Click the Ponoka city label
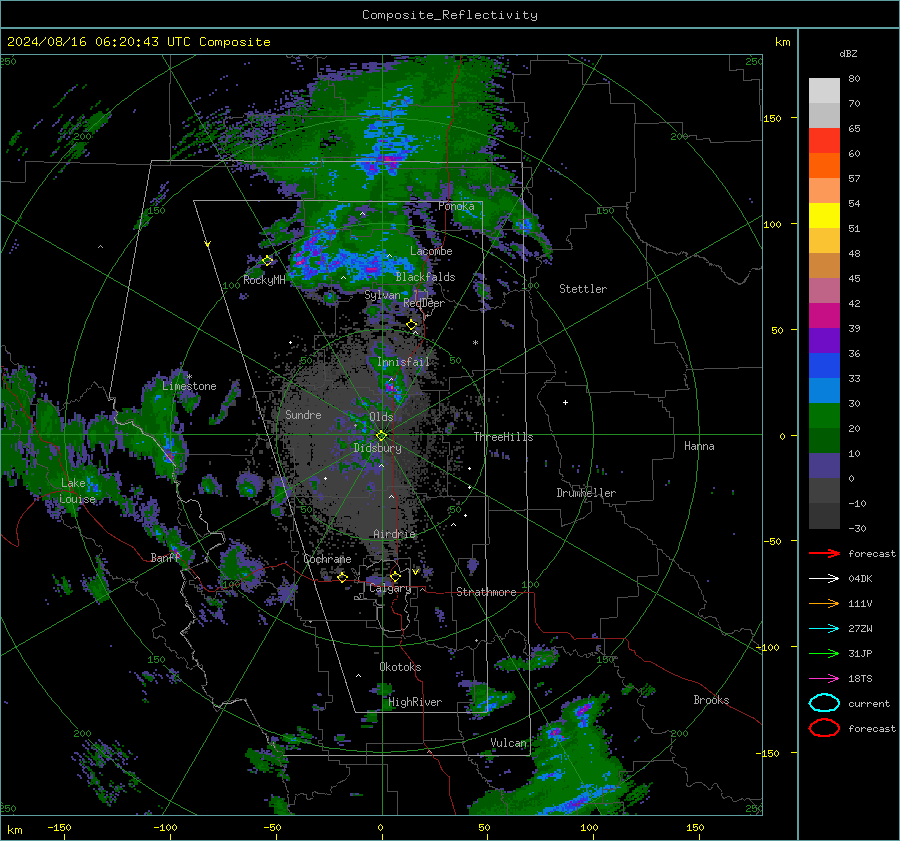This screenshot has width=900, height=841. tap(456, 206)
